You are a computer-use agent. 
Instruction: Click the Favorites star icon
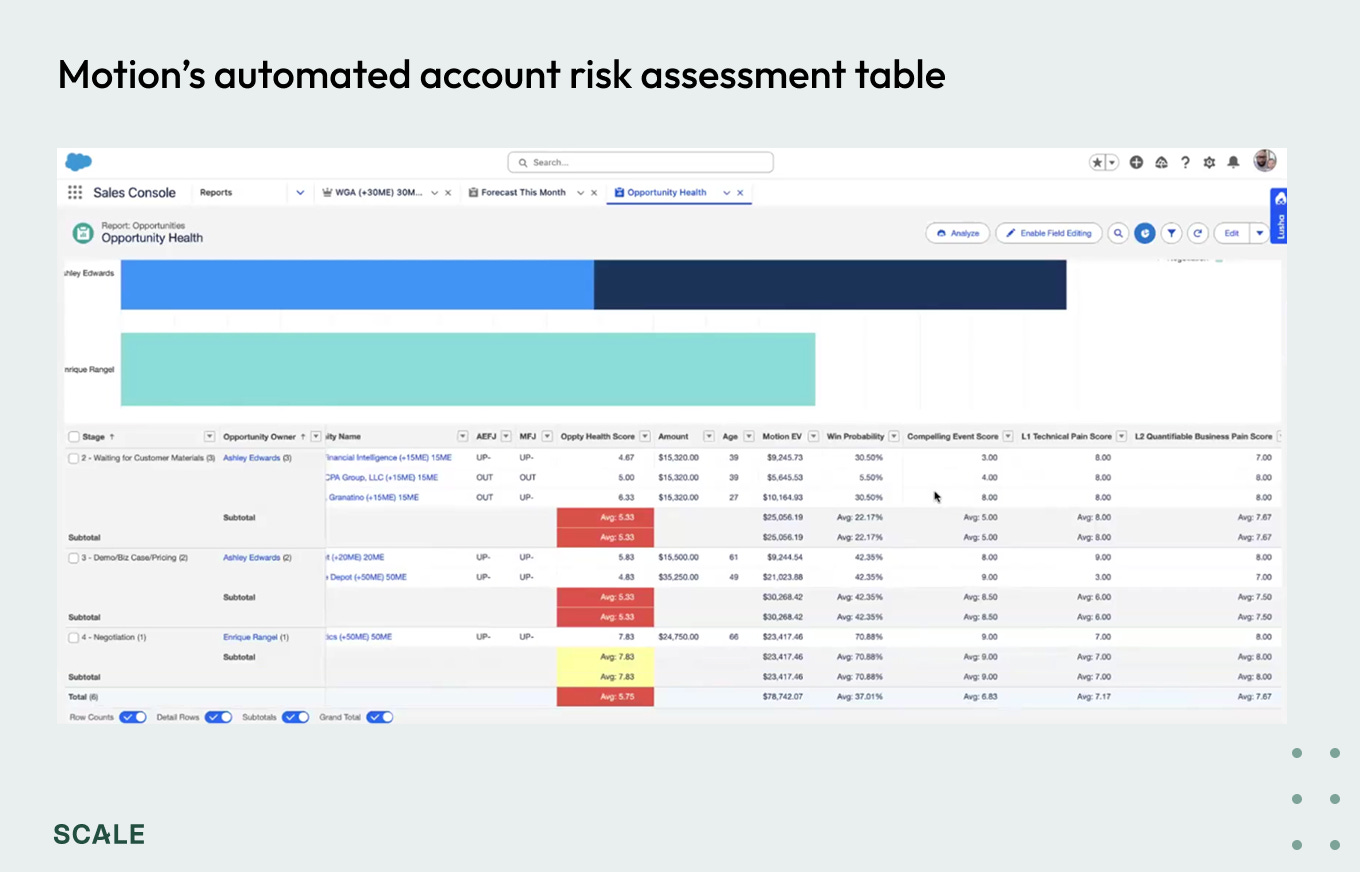click(x=1098, y=162)
